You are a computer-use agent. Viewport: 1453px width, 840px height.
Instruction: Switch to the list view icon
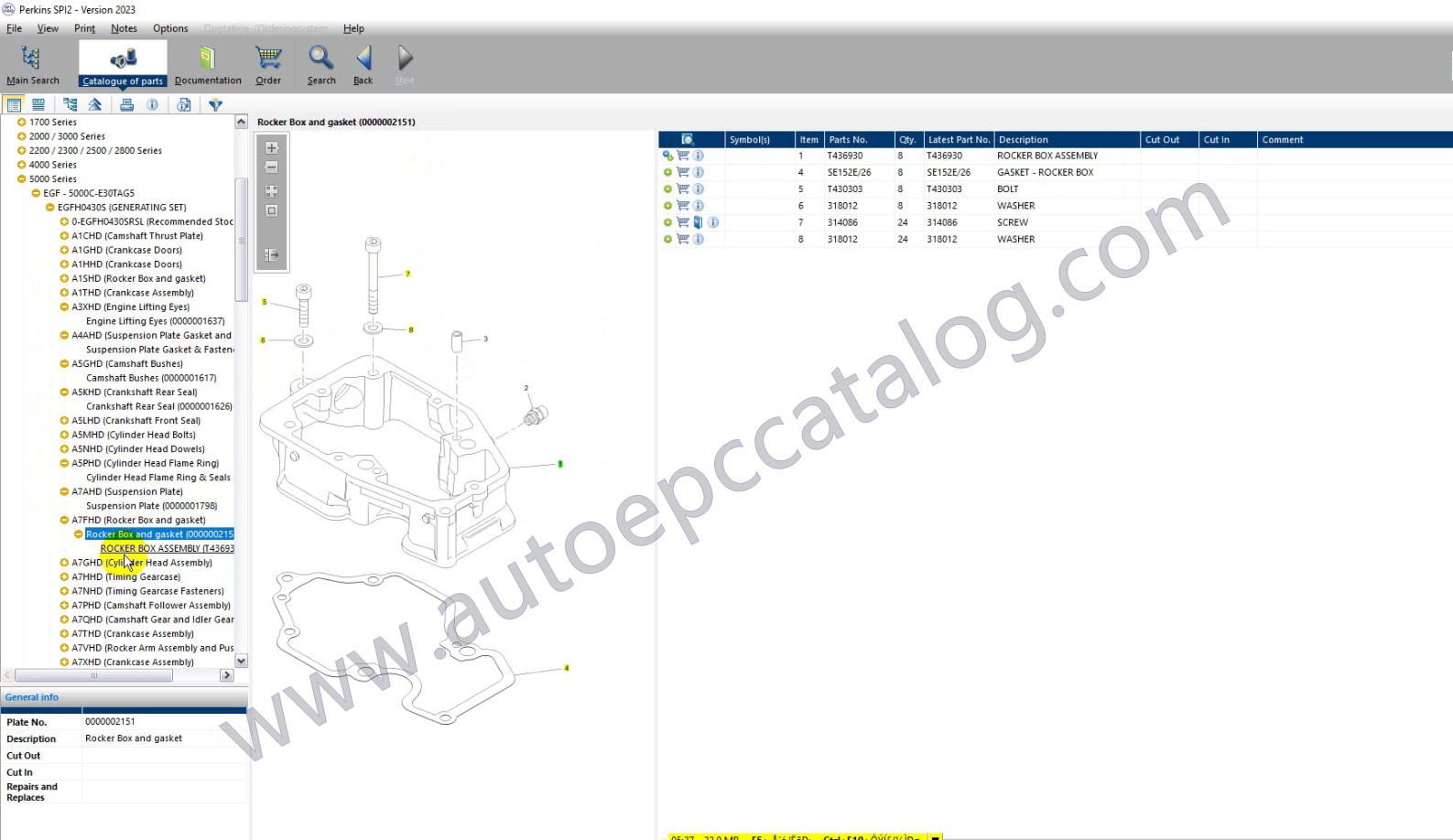38,105
